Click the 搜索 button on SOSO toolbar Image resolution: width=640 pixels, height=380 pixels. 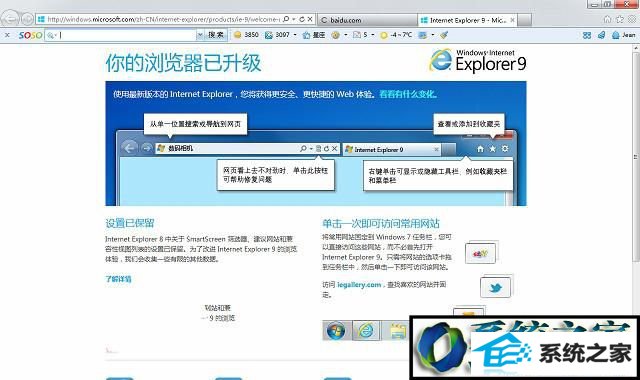coord(216,35)
